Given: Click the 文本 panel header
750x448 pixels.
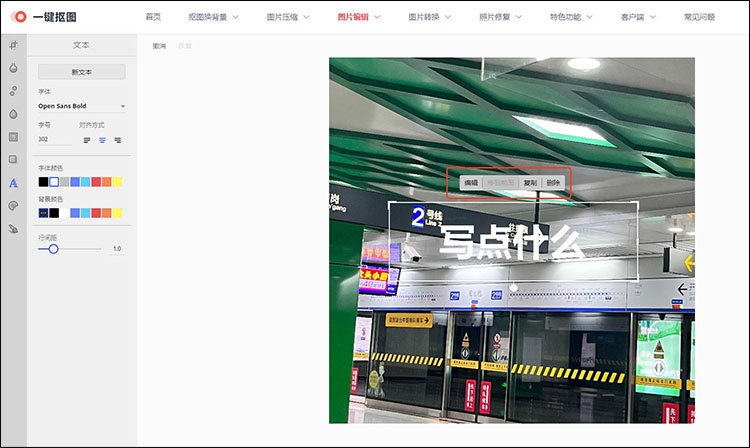Looking at the screenshot, I should tap(81, 45).
